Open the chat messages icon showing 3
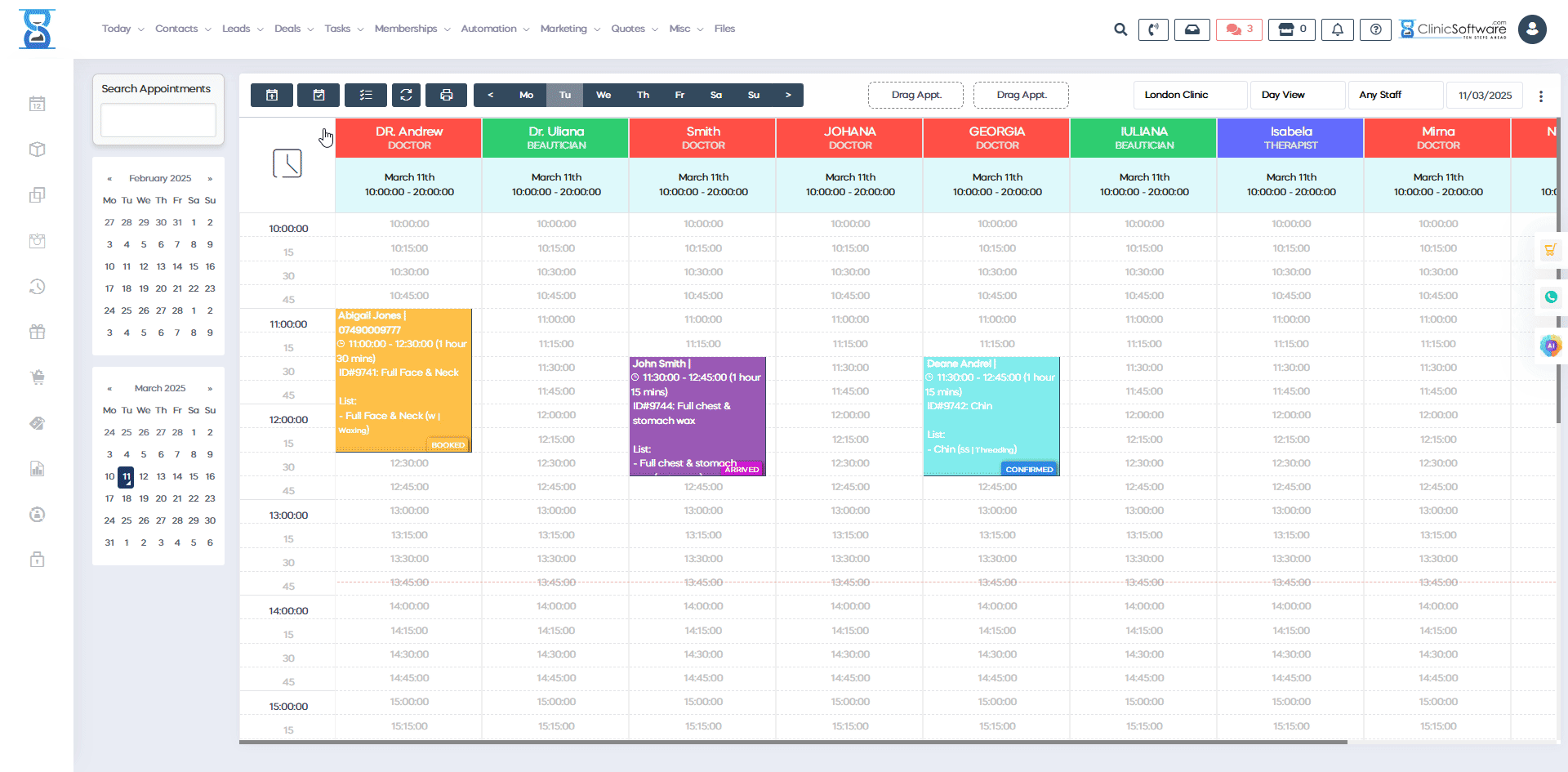Viewport: 1568px width, 772px height. pos(1238,29)
